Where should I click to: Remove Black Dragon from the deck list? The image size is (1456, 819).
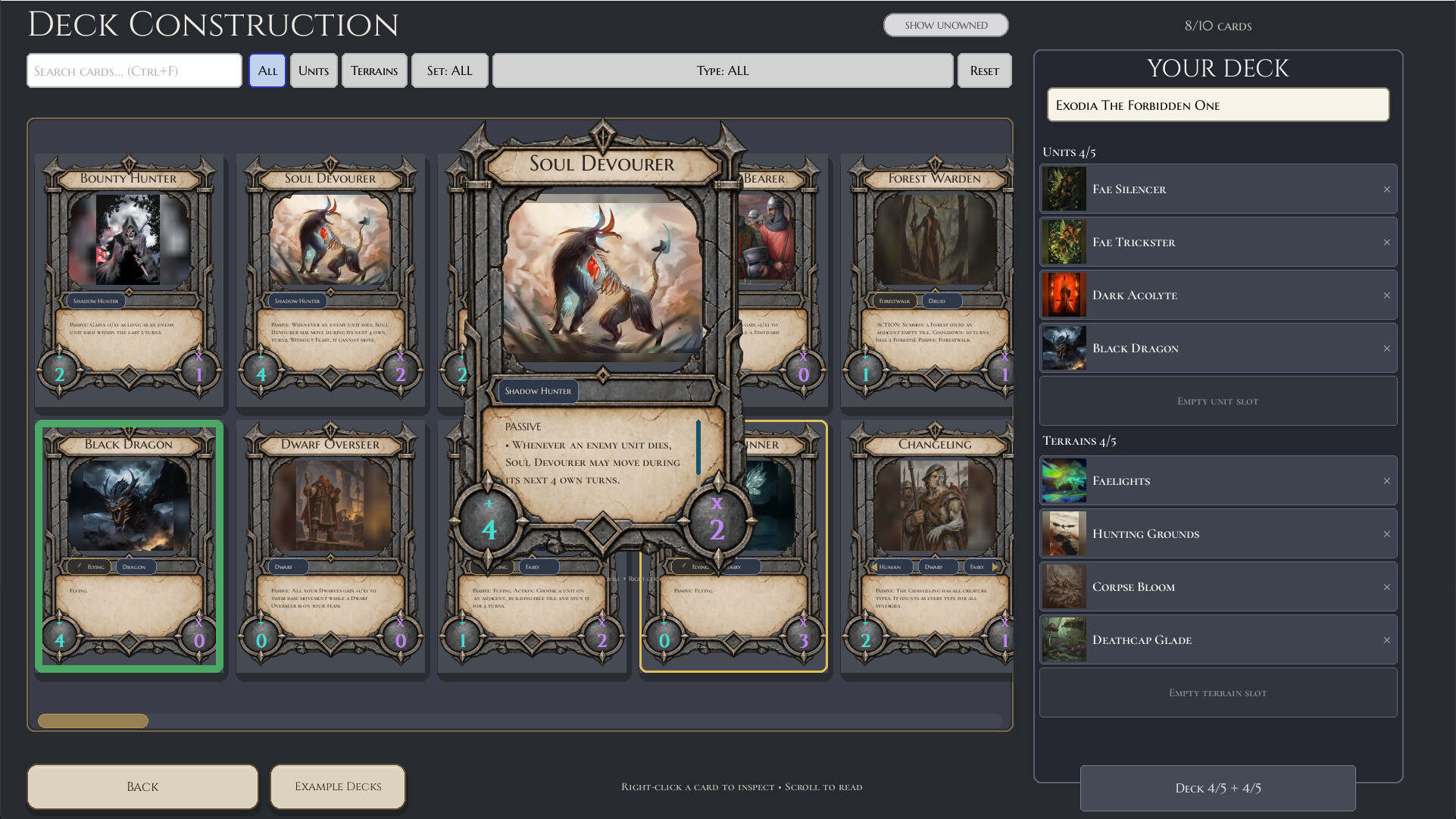coord(1386,349)
